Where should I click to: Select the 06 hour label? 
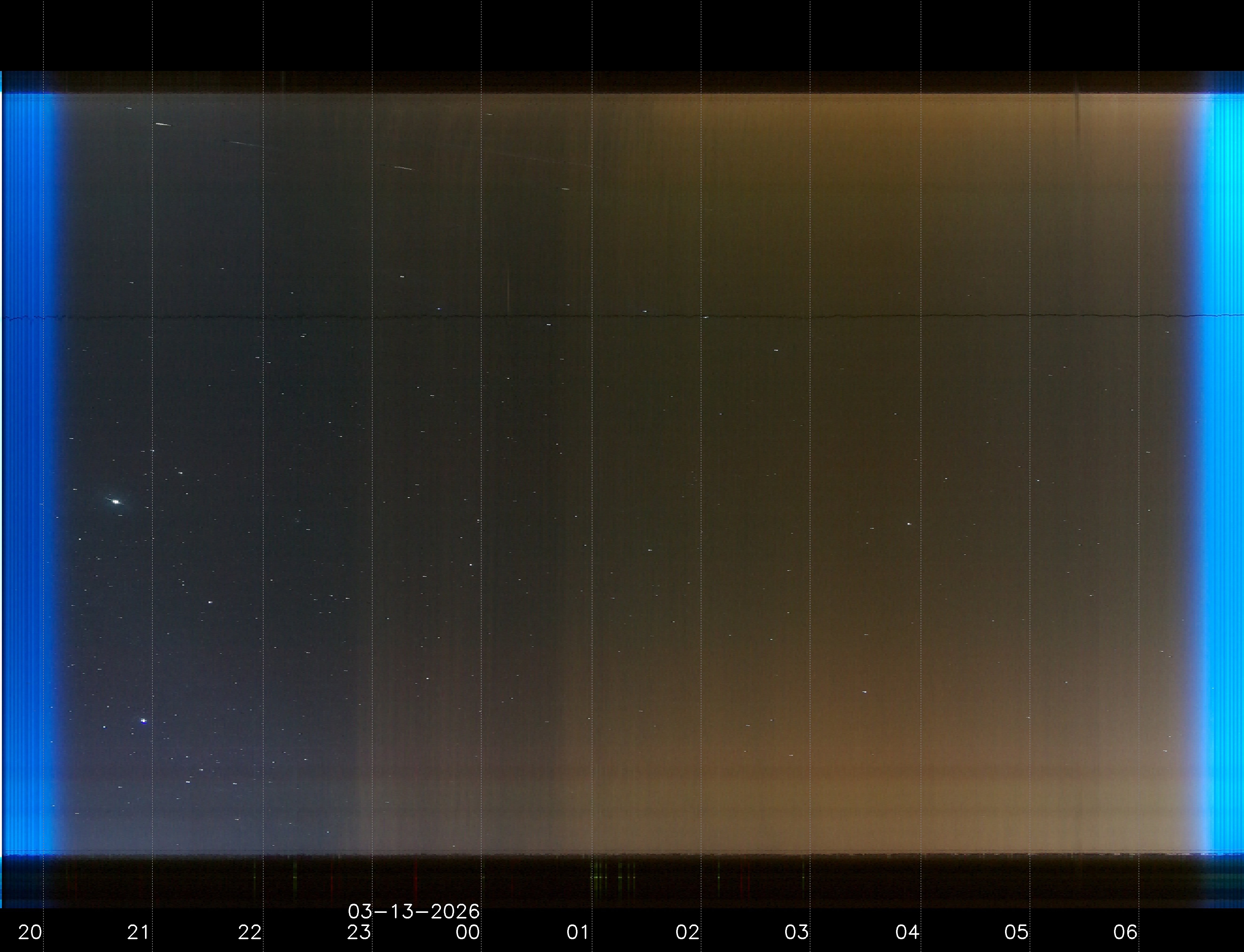point(1125,932)
